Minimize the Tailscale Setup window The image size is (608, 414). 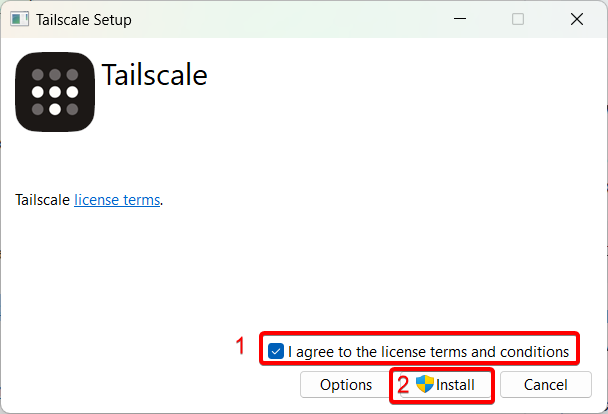click(459, 19)
